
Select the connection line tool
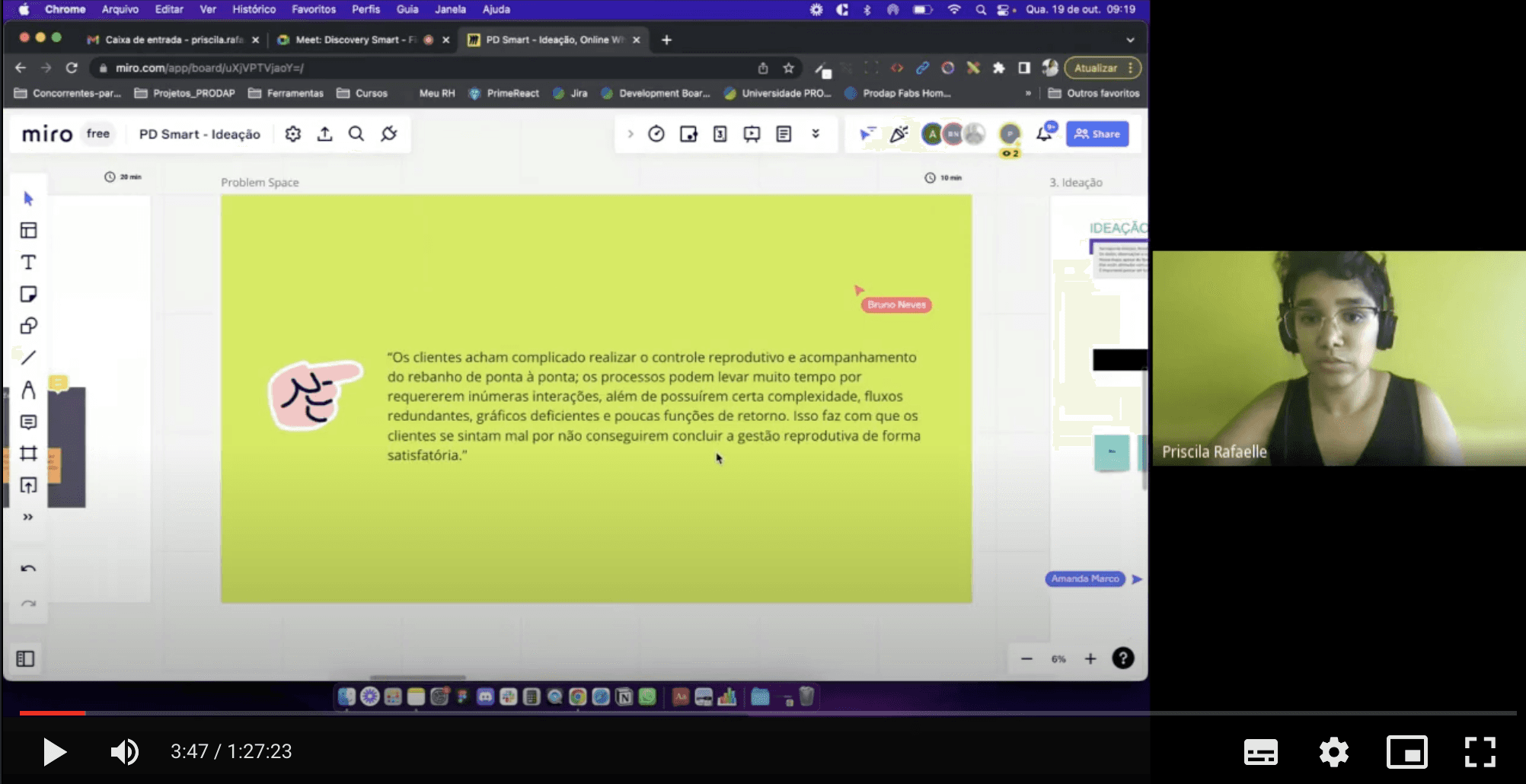coord(28,358)
